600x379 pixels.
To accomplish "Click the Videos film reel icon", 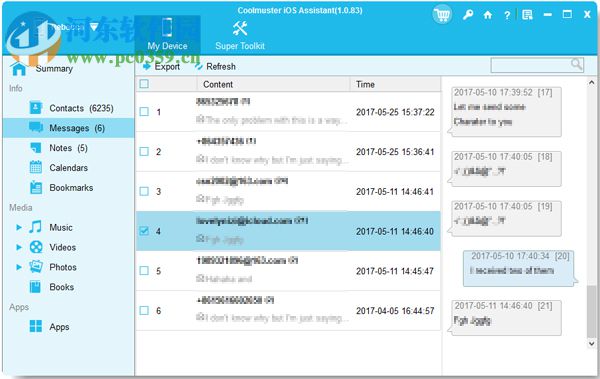I will tap(36, 247).
